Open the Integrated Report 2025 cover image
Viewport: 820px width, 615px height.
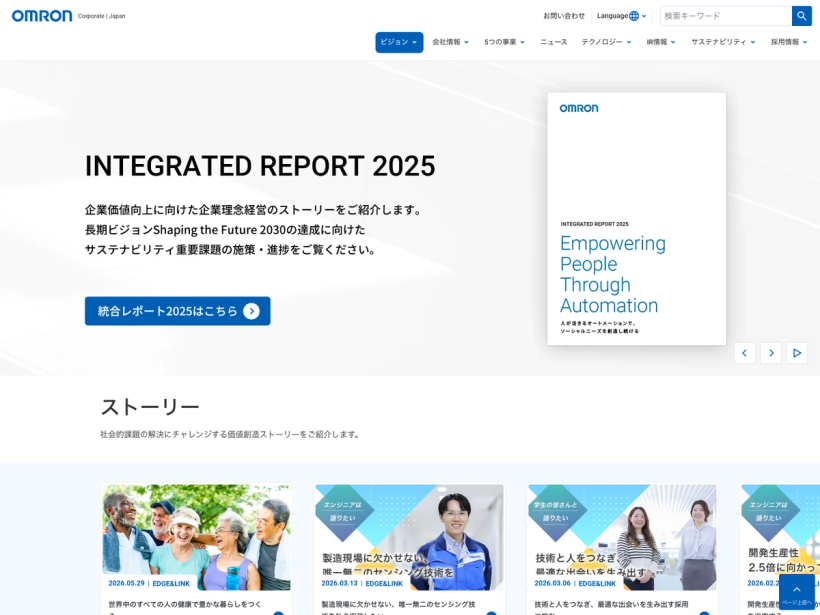pyautogui.click(x=636, y=219)
